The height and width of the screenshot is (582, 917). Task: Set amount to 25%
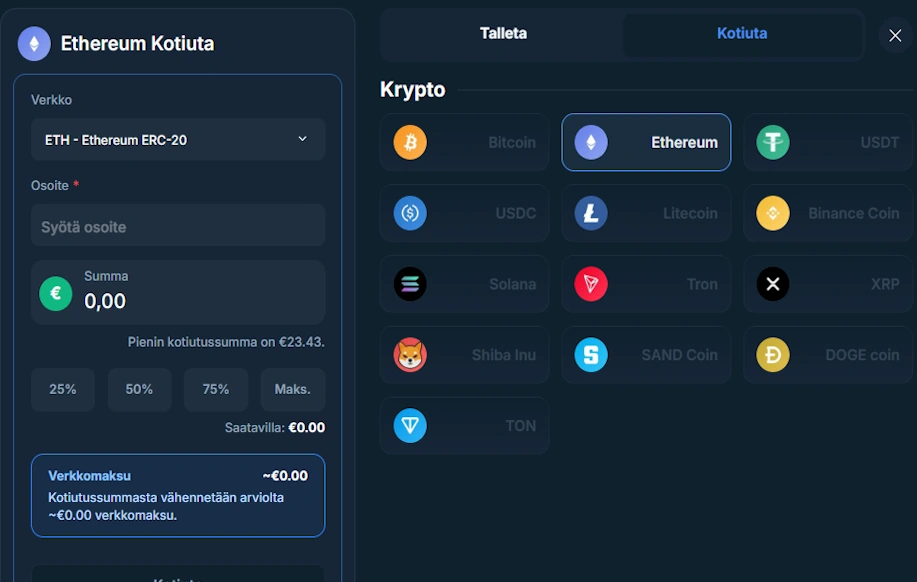pyautogui.click(x=63, y=390)
